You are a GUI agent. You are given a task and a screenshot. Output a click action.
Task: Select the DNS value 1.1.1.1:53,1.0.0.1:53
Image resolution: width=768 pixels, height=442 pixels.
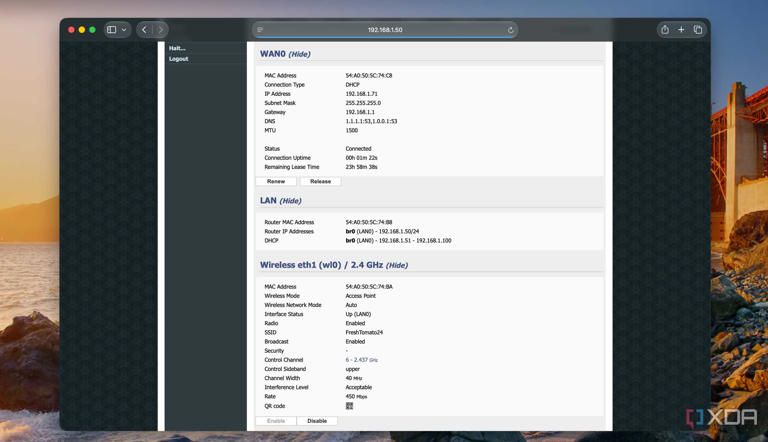pyautogui.click(x=371, y=121)
